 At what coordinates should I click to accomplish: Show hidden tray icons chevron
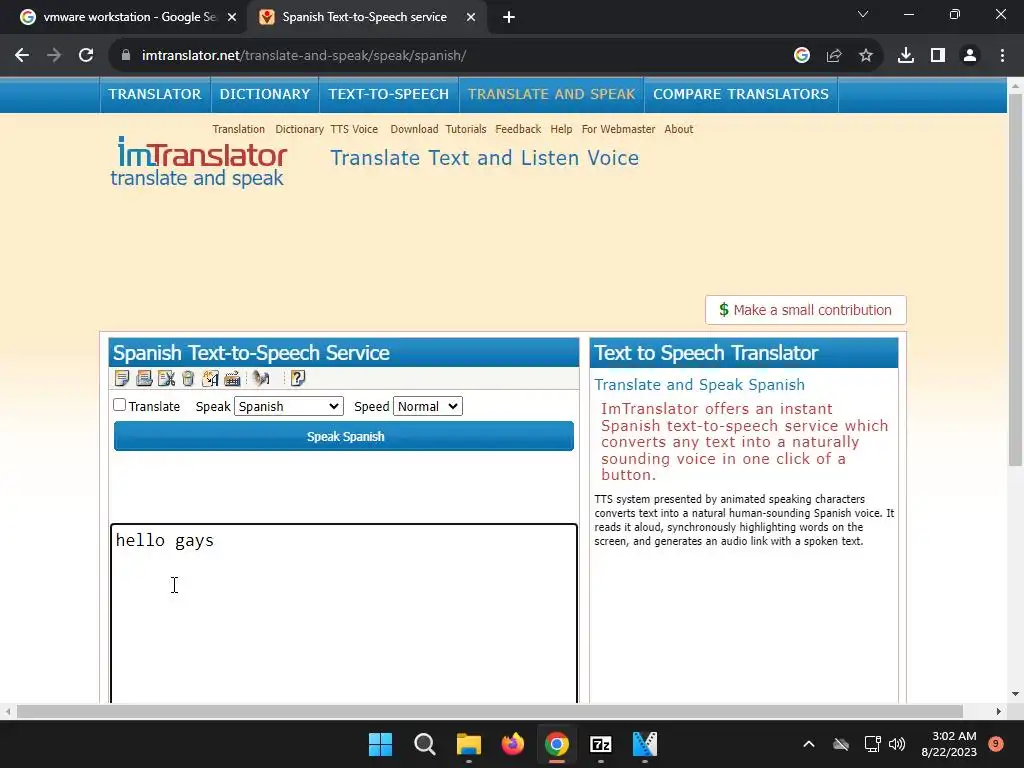pyautogui.click(x=808, y=744)
